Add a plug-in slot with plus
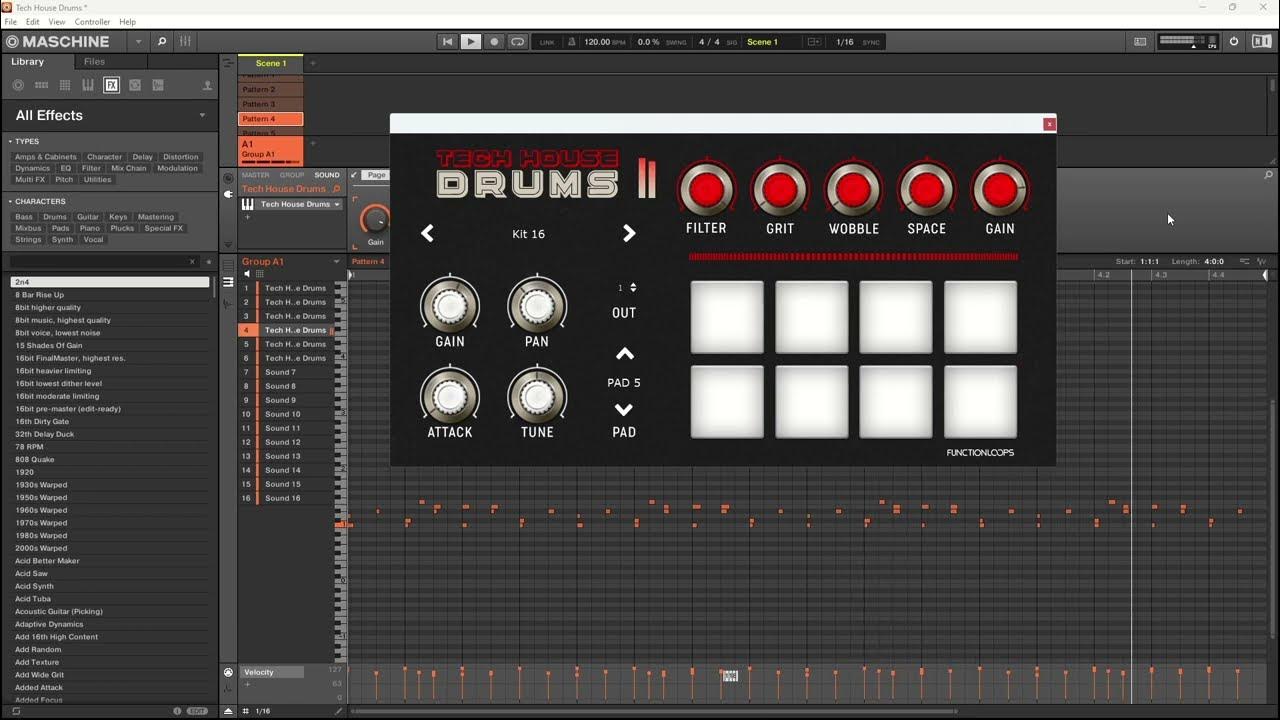Image resolution: width=1280 pixels, height=720 pixels. [247, 217]
